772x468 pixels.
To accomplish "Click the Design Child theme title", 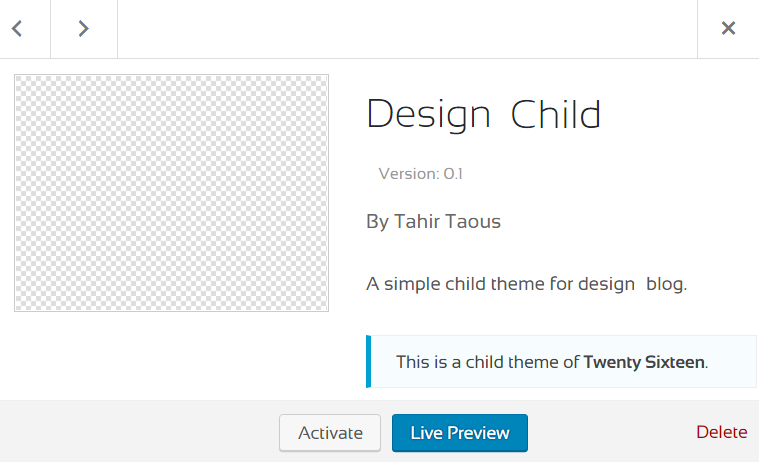I will (x=483, y=114).
